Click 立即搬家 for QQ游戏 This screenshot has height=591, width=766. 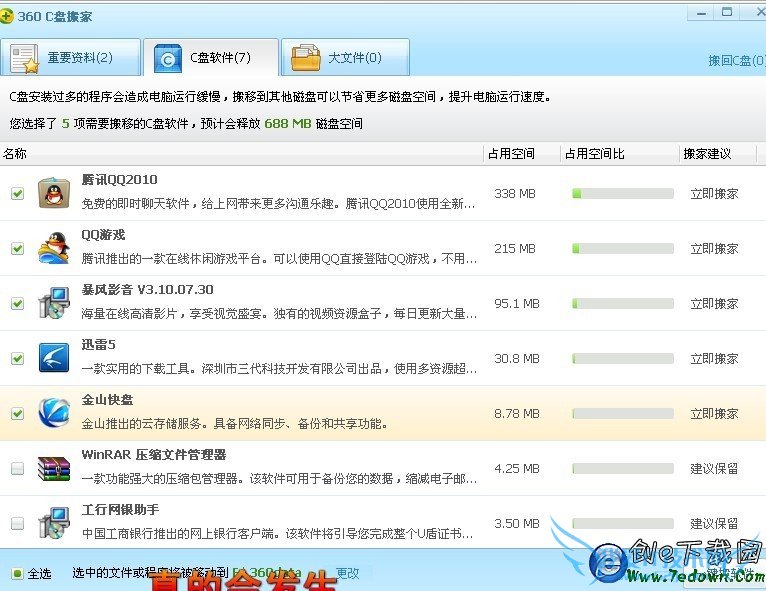pos(714,249)
